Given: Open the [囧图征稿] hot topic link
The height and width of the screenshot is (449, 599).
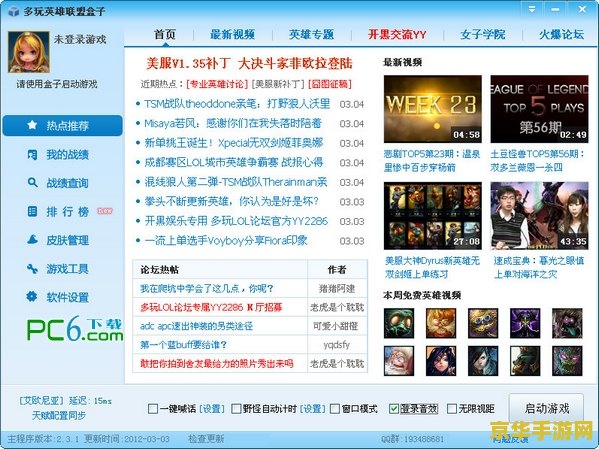Looking at the screenshot, I should (330, 84).
